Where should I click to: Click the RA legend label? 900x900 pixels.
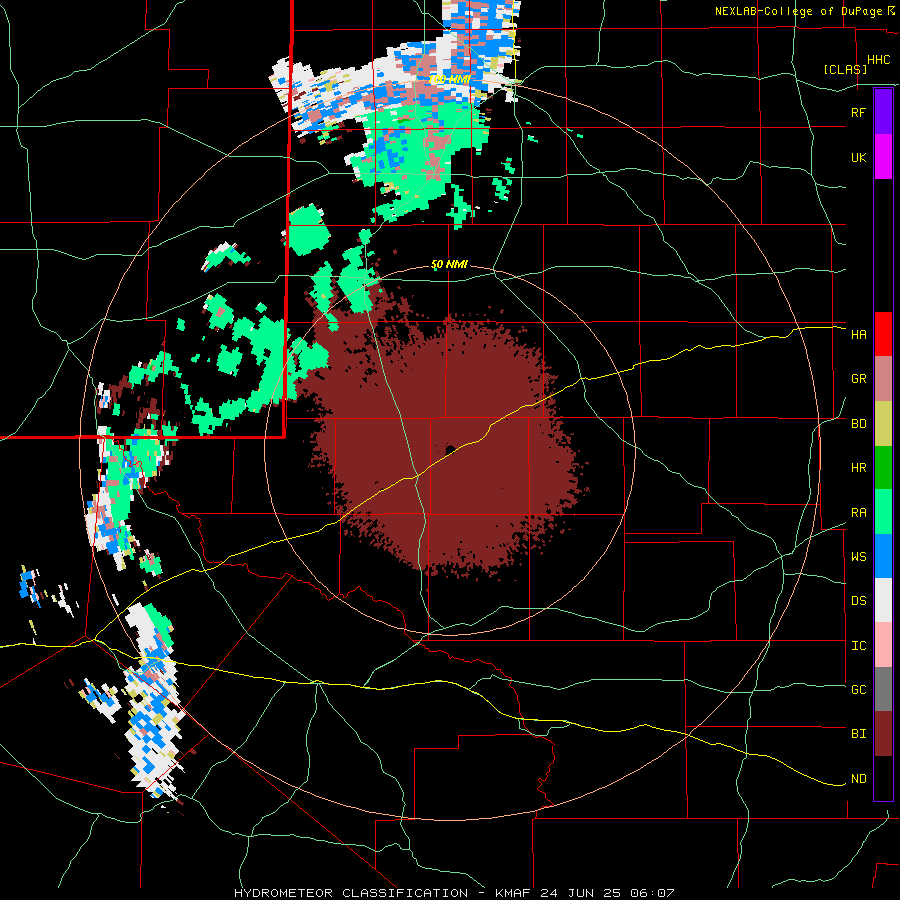(x=858, y=513)
